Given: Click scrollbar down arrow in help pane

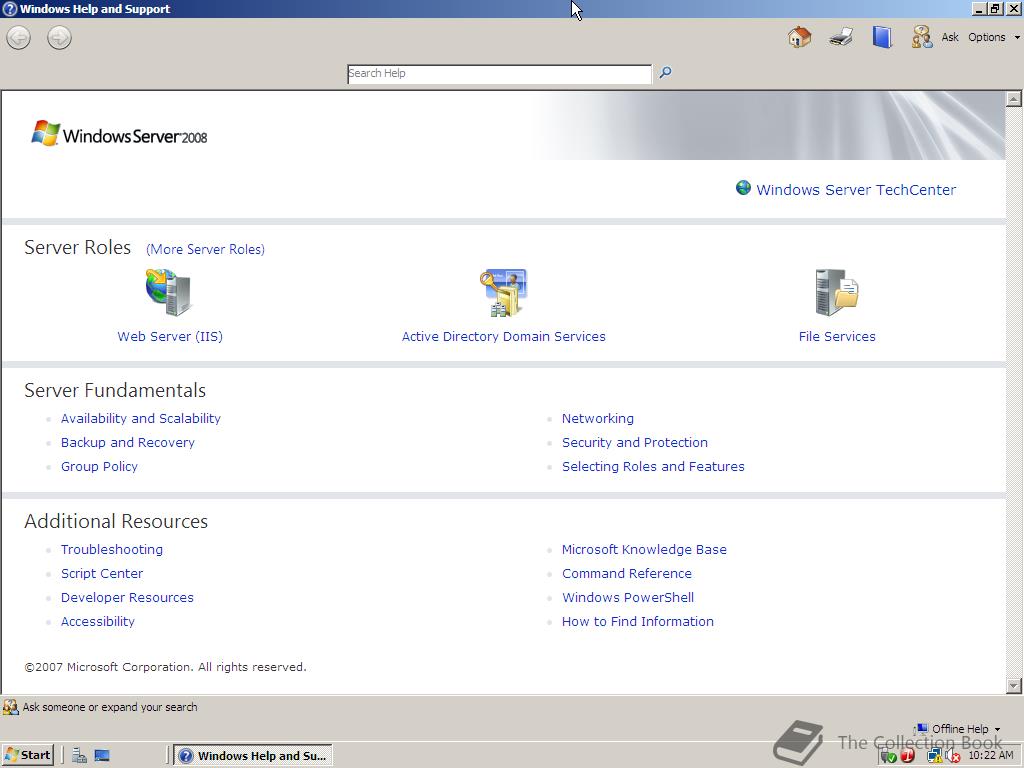Looking at the screenshot, I should click(1014, 686).
